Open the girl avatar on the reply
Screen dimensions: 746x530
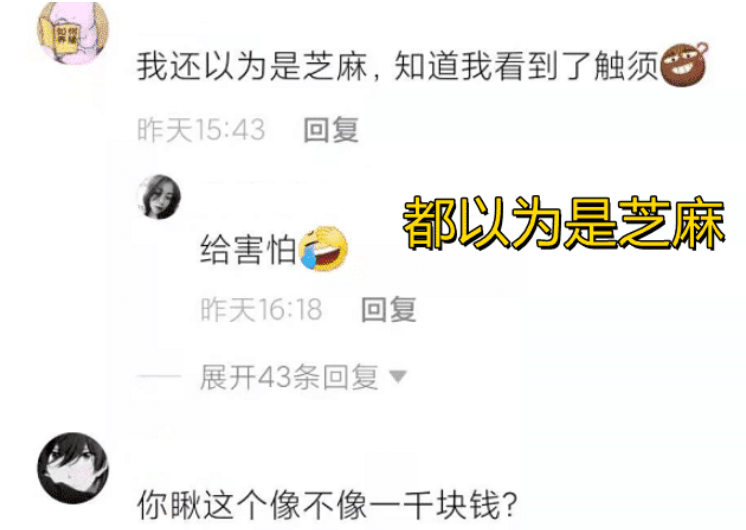click(x=159, y=196)
